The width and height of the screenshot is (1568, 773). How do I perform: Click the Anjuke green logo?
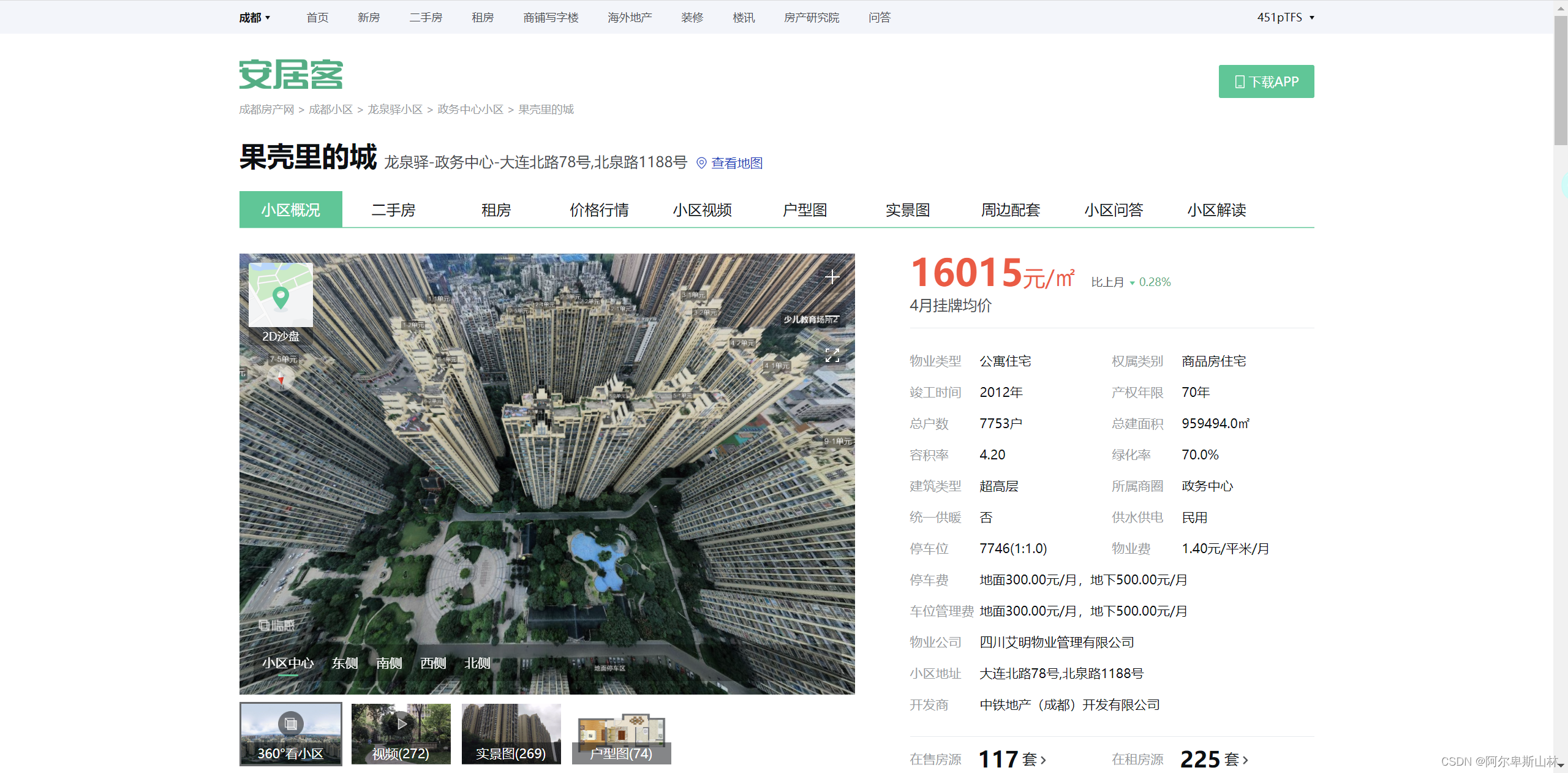(291, 75)
